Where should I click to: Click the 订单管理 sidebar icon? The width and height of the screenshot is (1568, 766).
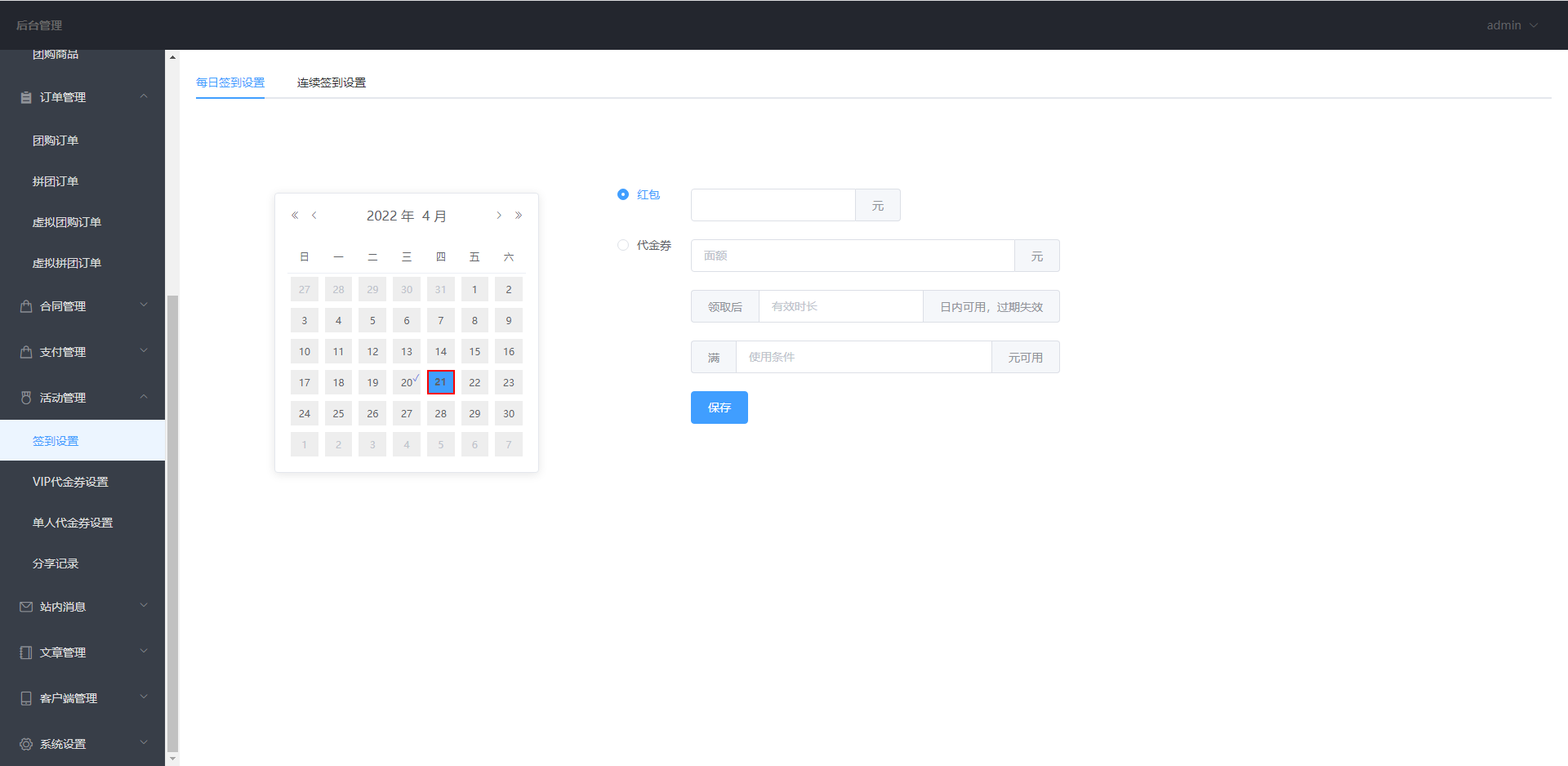tap(26, 97)
